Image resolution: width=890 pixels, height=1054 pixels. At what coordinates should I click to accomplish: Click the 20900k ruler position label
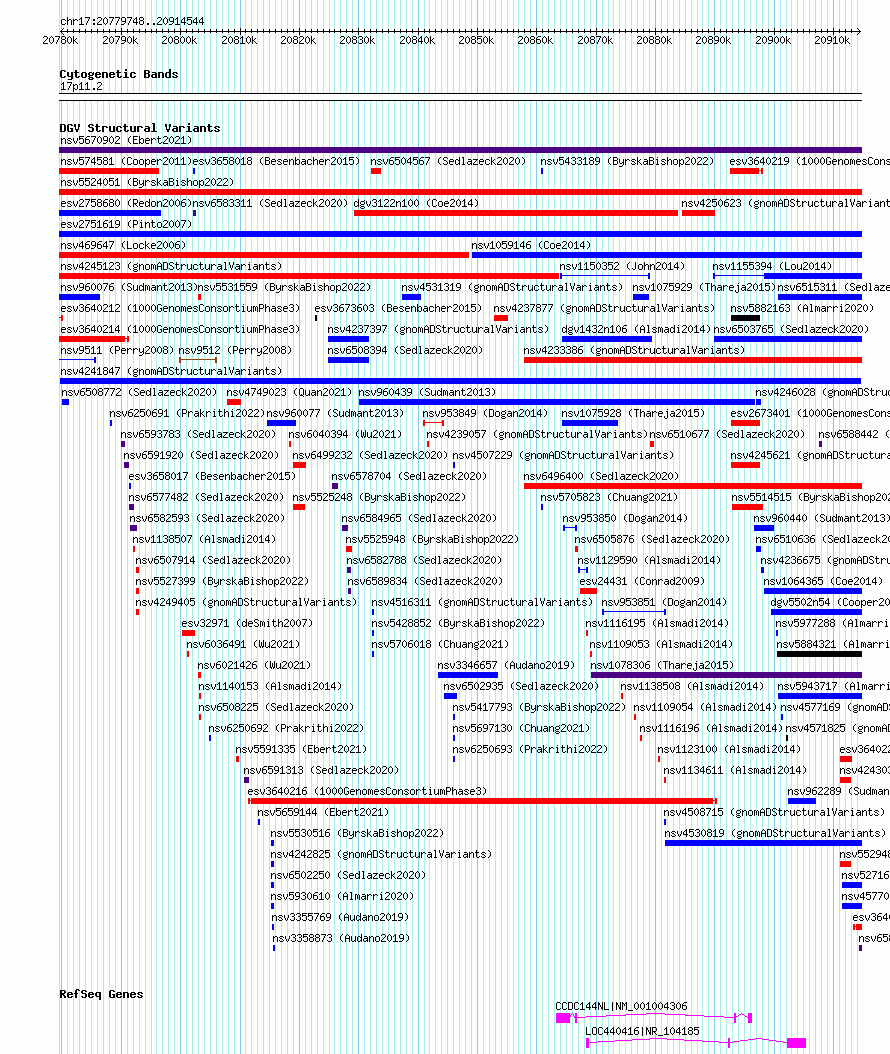[x=773, y=40]
